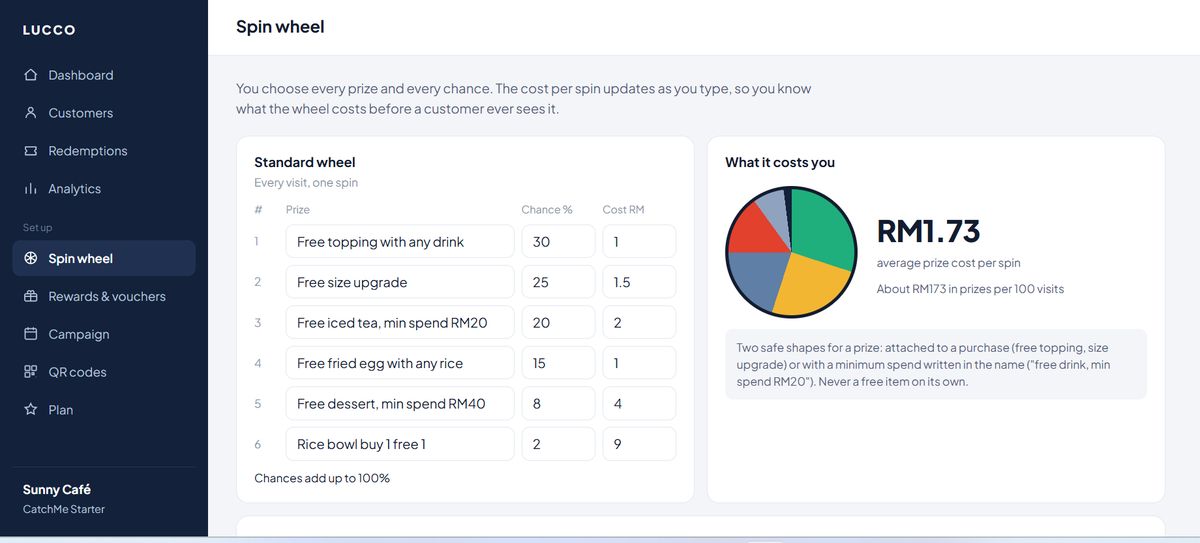Click the red pie chart slice
This screenshot has width=1200, height=543.
click(756, 230)
